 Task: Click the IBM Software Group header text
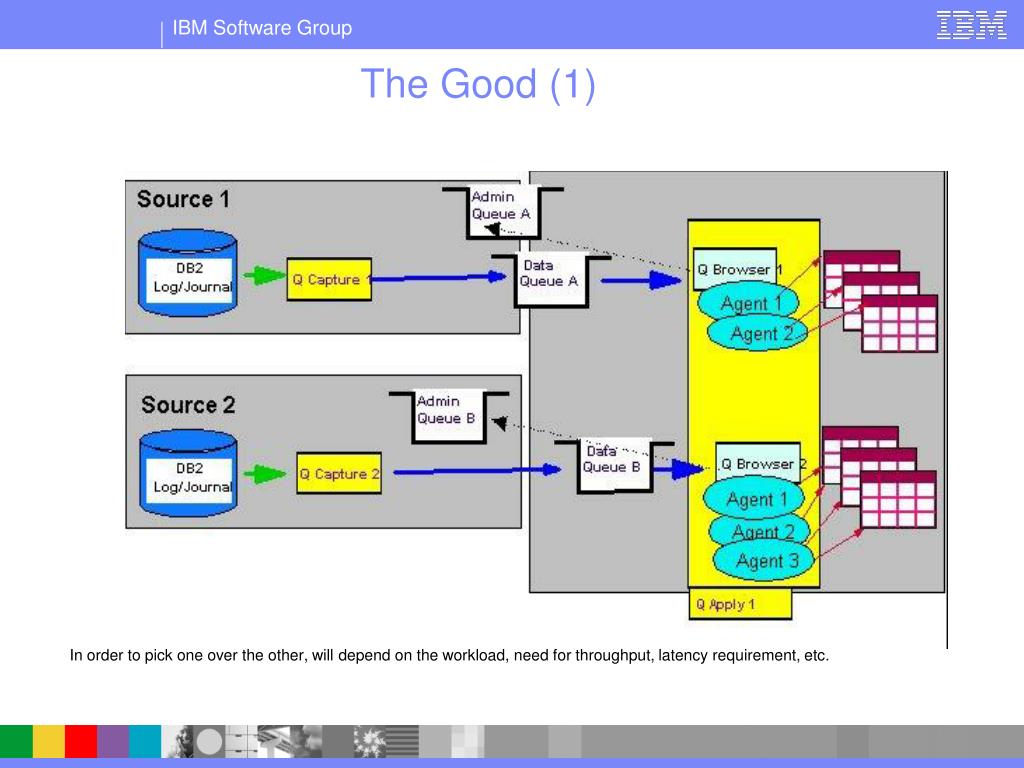tap(262, 28)
